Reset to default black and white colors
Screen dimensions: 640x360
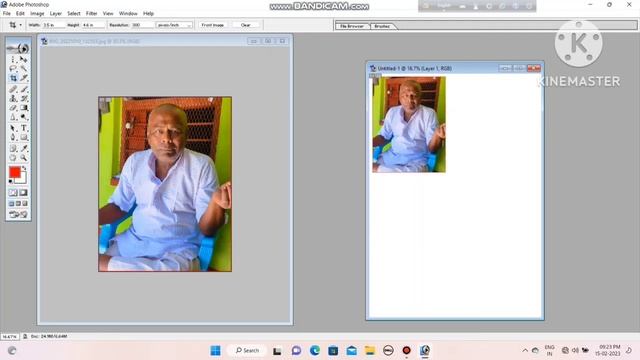(x=11, y=182)
